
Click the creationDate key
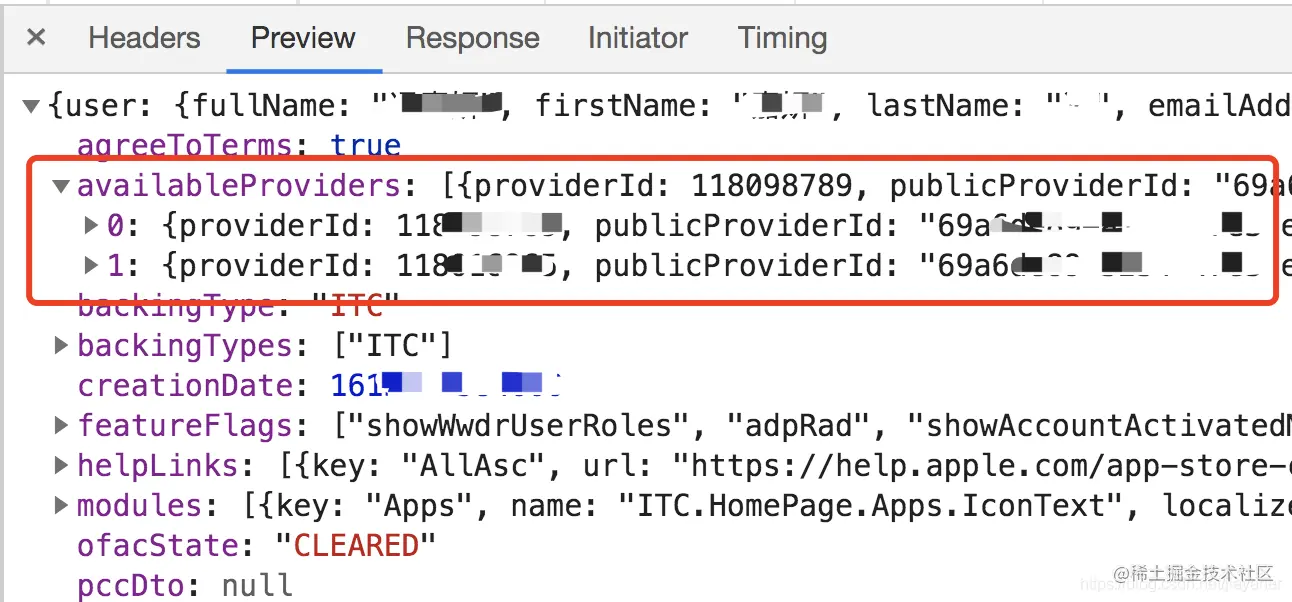[x=185, y=386]
